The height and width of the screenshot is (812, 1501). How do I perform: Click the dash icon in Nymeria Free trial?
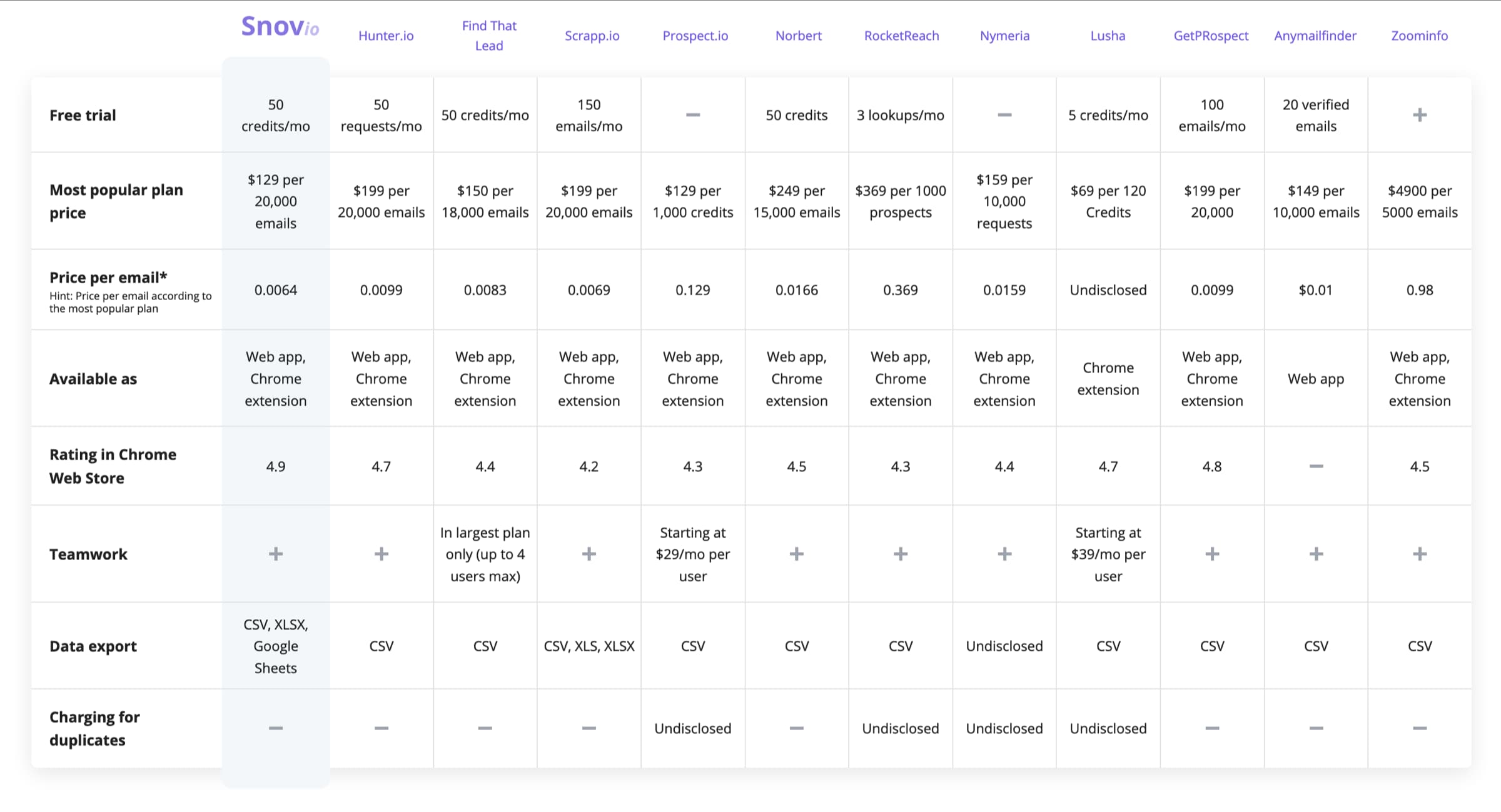(1004, 115)
